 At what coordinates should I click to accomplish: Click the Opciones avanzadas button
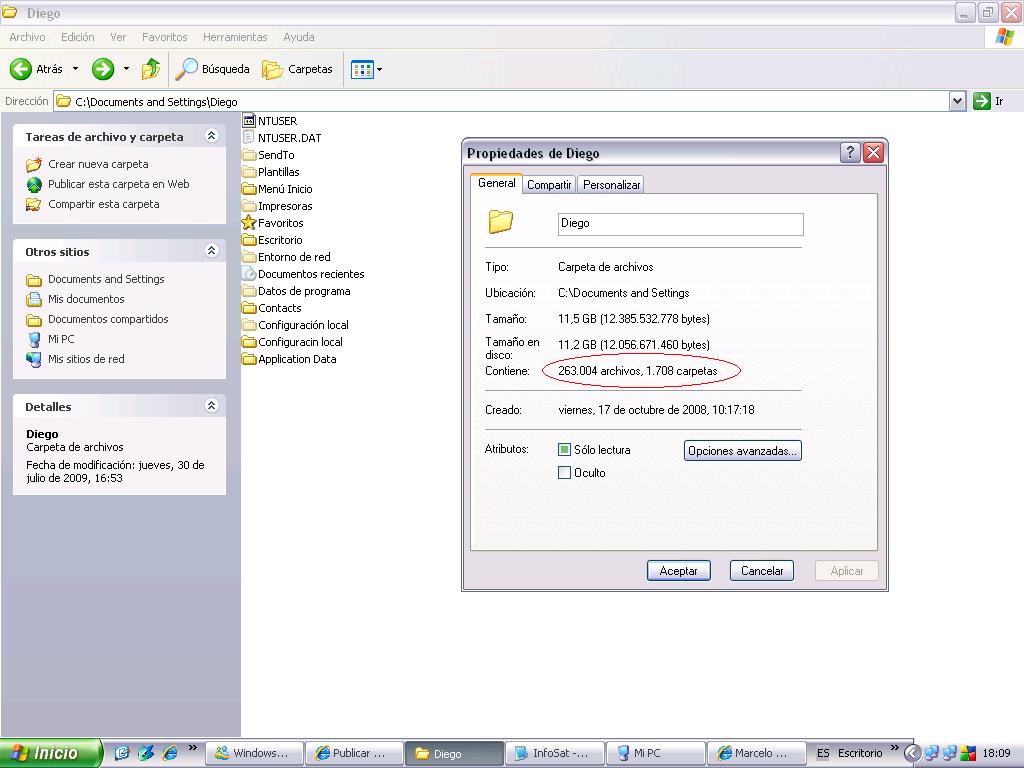pos(742,451)
